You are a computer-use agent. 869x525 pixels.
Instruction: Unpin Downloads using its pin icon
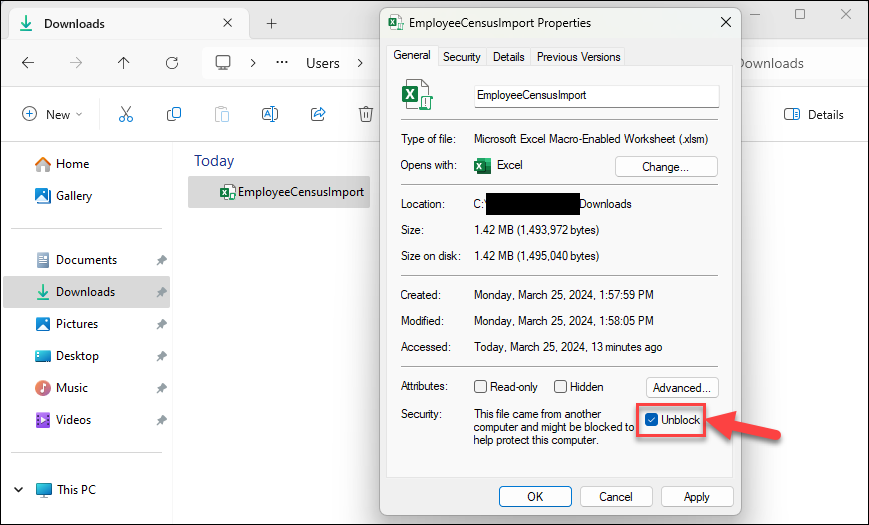pos(161,292)
